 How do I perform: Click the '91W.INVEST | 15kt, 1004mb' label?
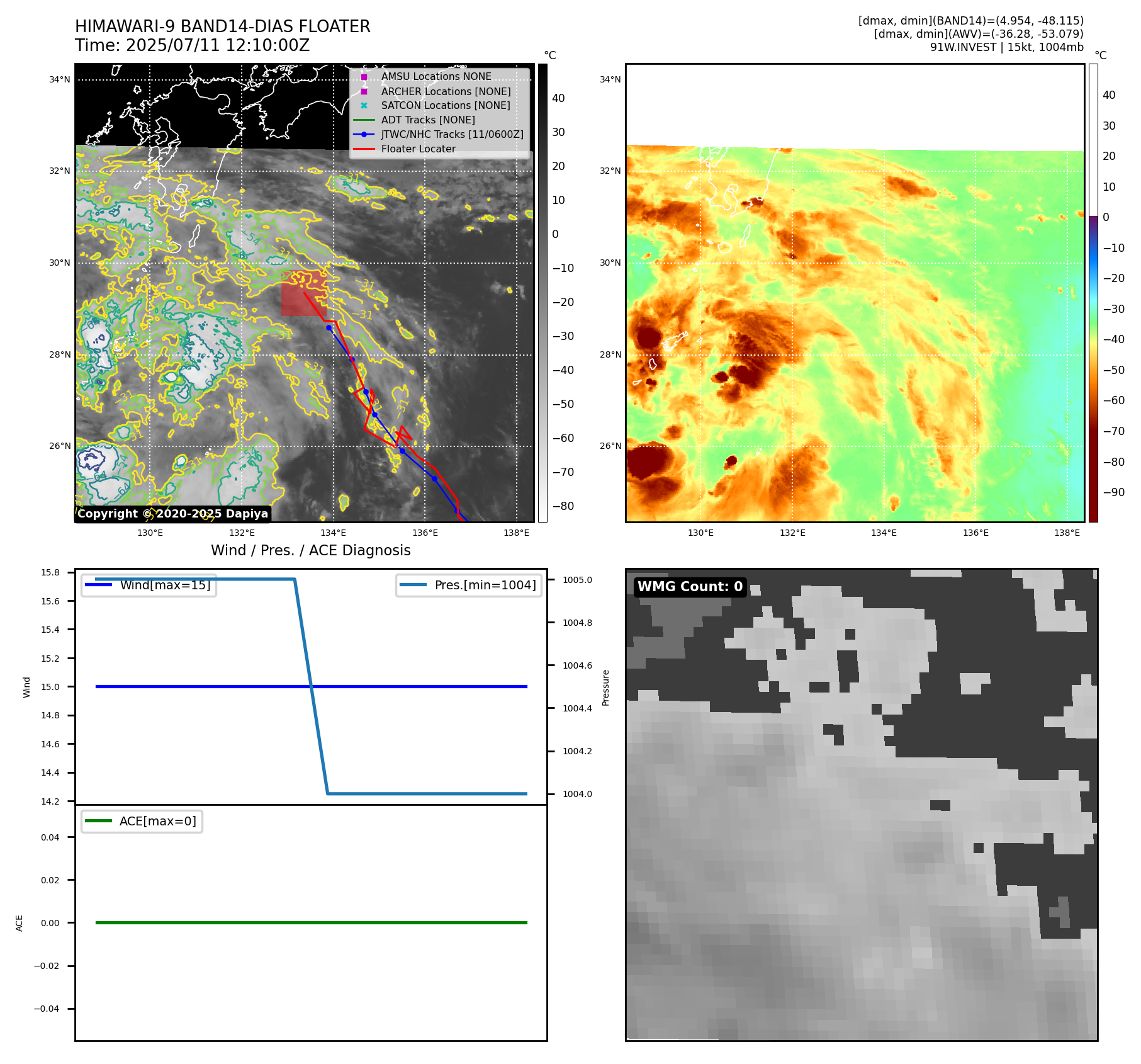click(x=1007, y=47)
